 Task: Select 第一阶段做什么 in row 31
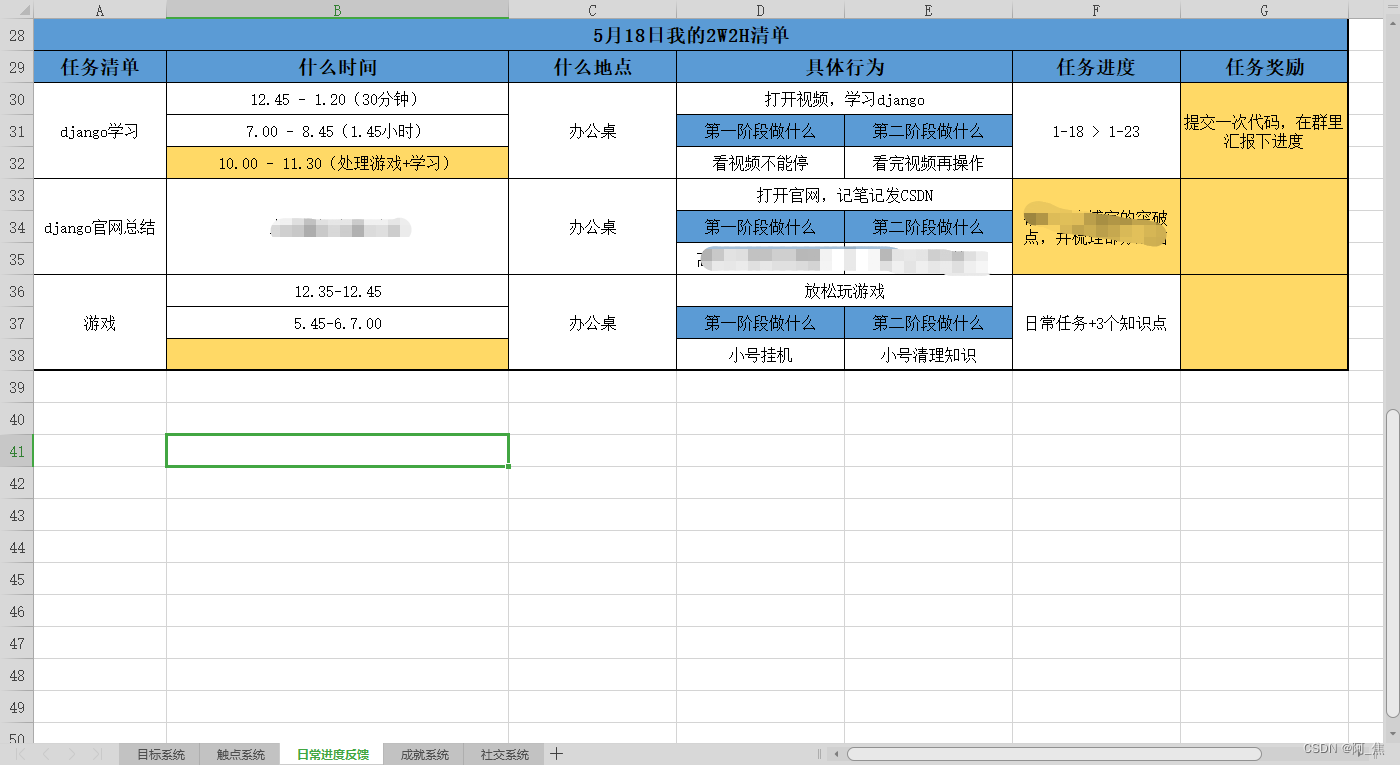click(760, 131)
